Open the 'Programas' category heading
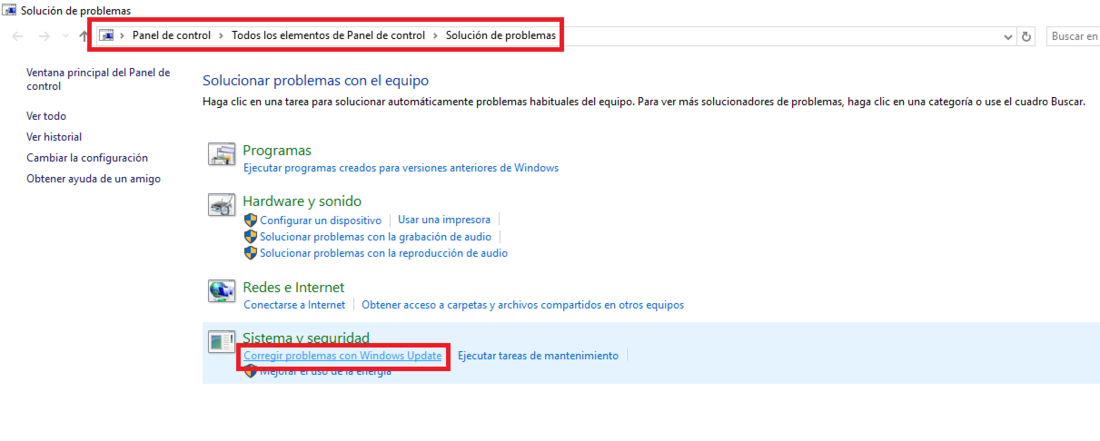The width and height of the screenshot is (1100, 441). [277, 151]
